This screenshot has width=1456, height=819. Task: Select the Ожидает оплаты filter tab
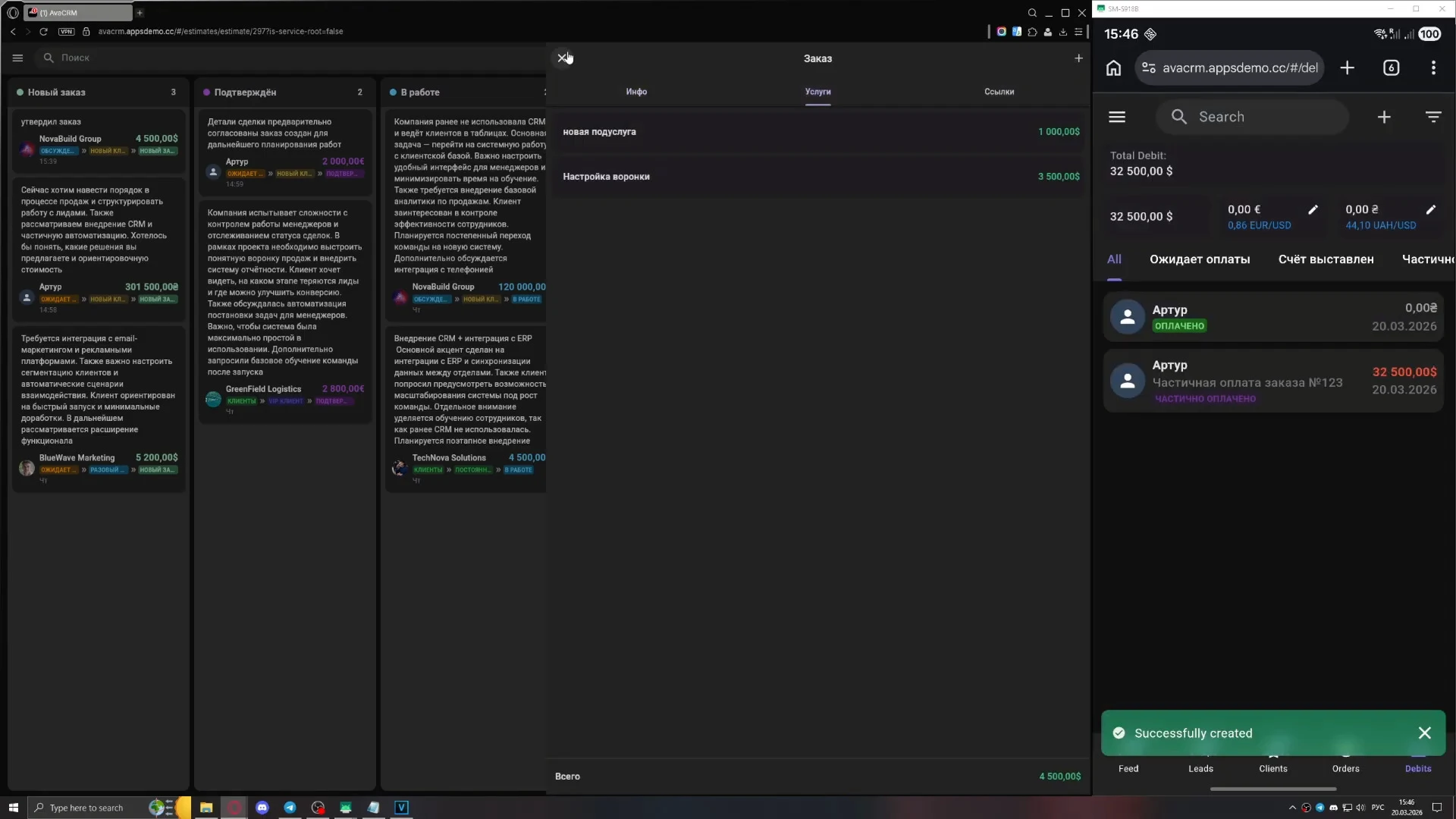(x=1199, y=259)
